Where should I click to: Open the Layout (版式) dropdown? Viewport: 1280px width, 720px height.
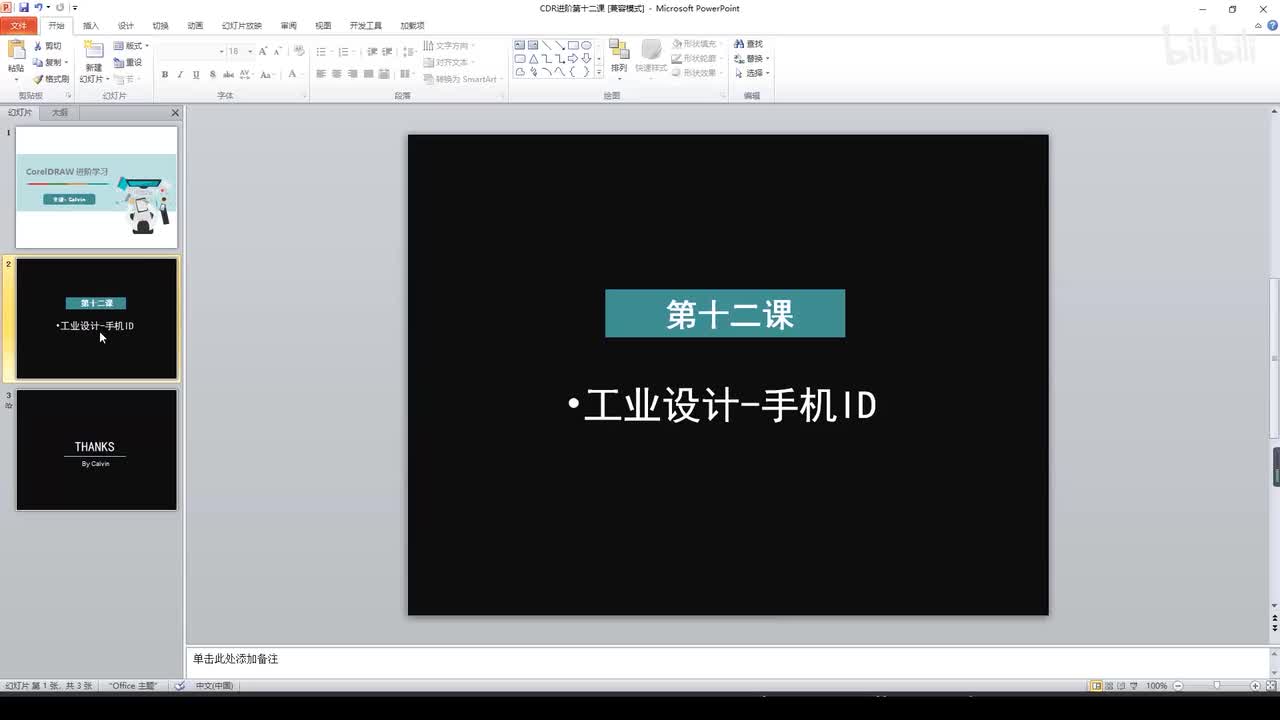point(131,46)
